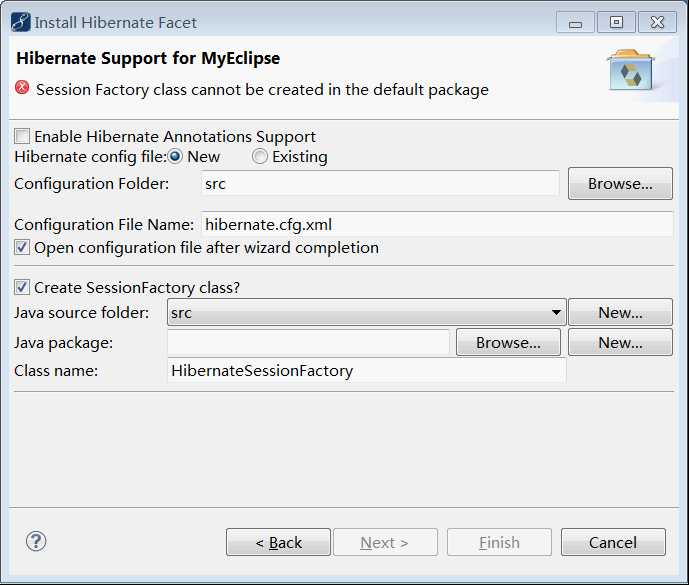Viewport: 689px width, 585px height.
Task: Click the MyEclipse app icon in title bar
Action: tap(20, 22)
